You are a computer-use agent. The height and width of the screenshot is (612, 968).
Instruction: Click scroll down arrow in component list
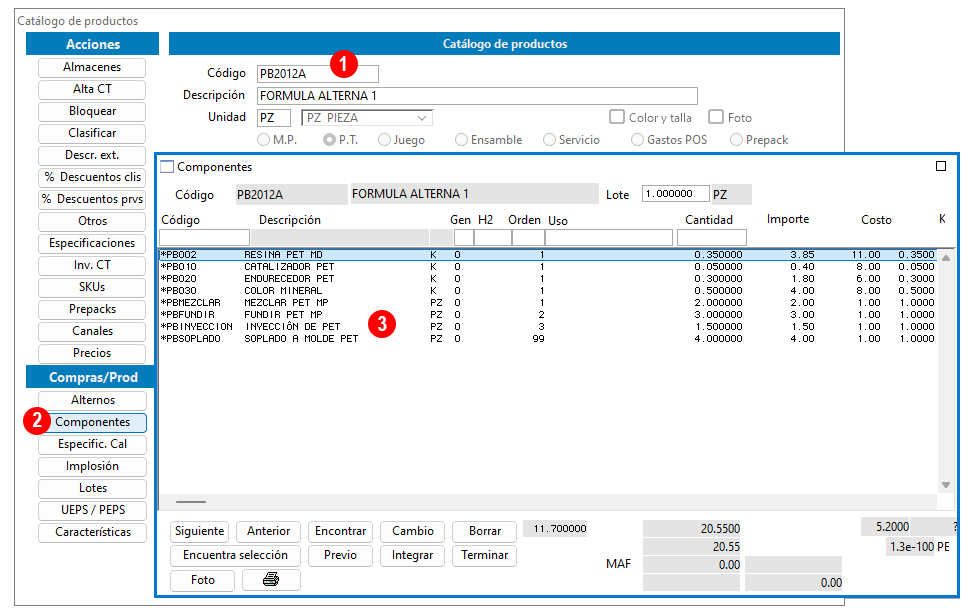point(946,485)
